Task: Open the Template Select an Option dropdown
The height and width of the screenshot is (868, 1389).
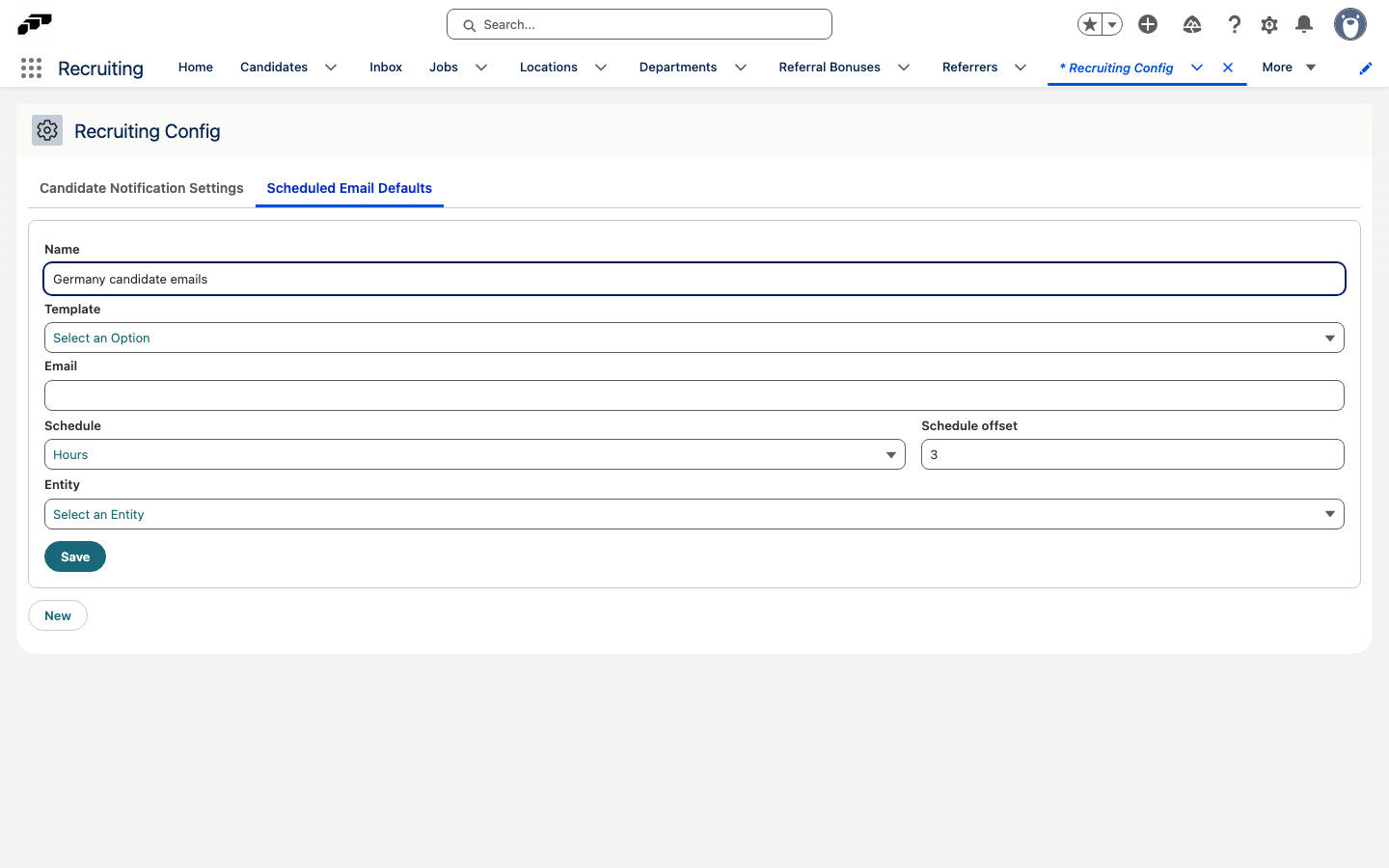Action: (694, 338)
